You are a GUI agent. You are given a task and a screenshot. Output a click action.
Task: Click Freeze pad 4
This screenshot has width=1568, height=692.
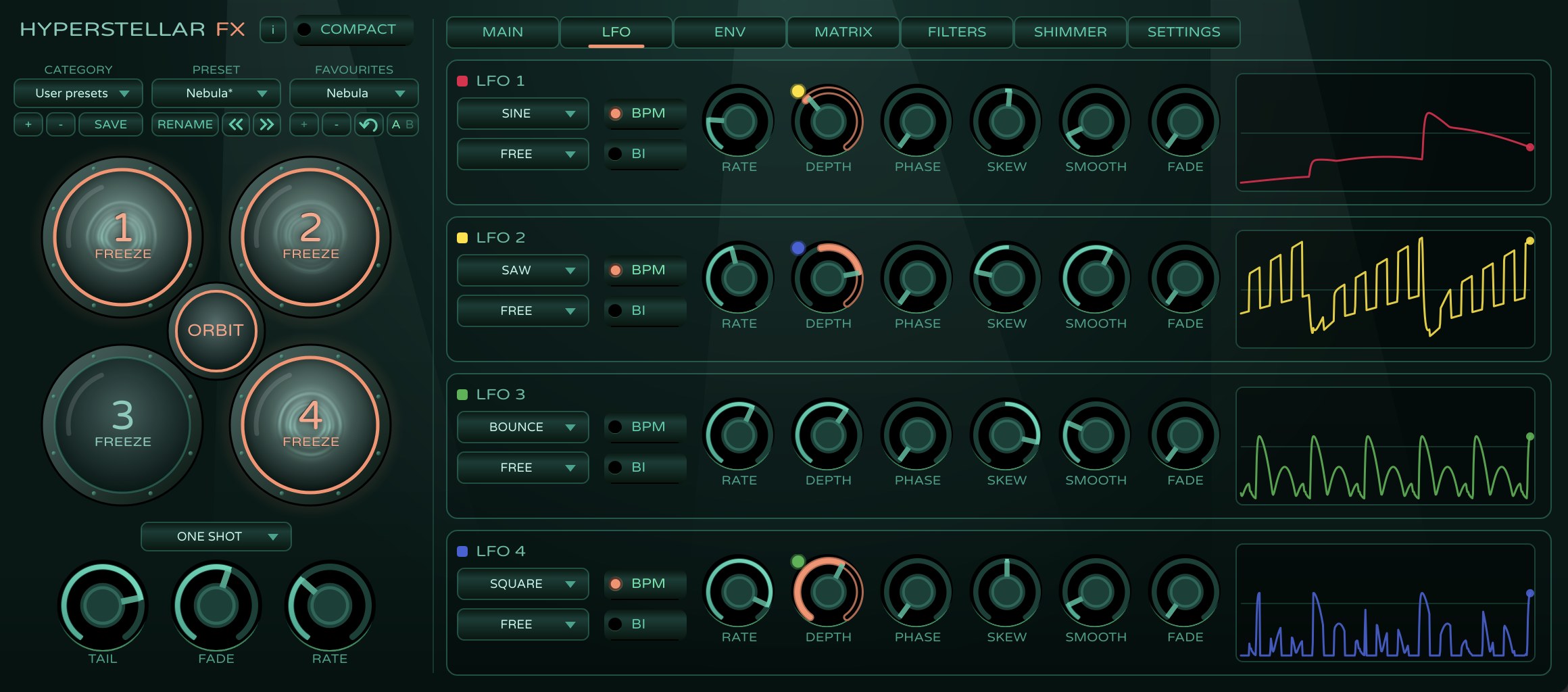[310, 425]
